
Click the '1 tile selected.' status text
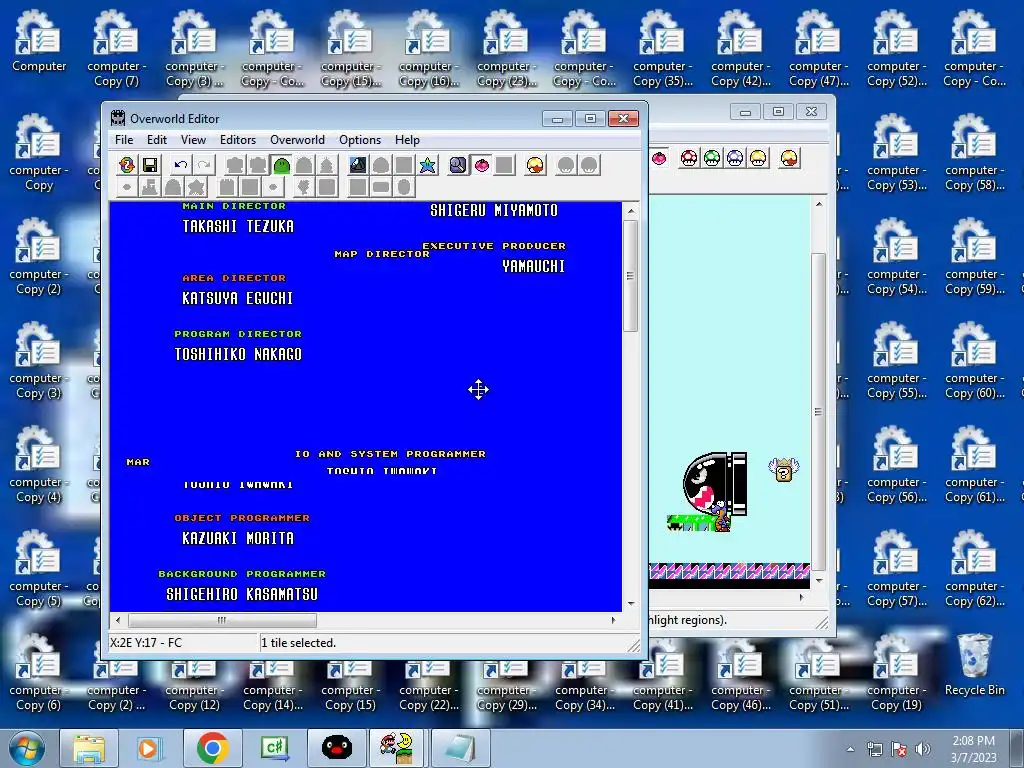pyautogui.click(x=298, y=643)
